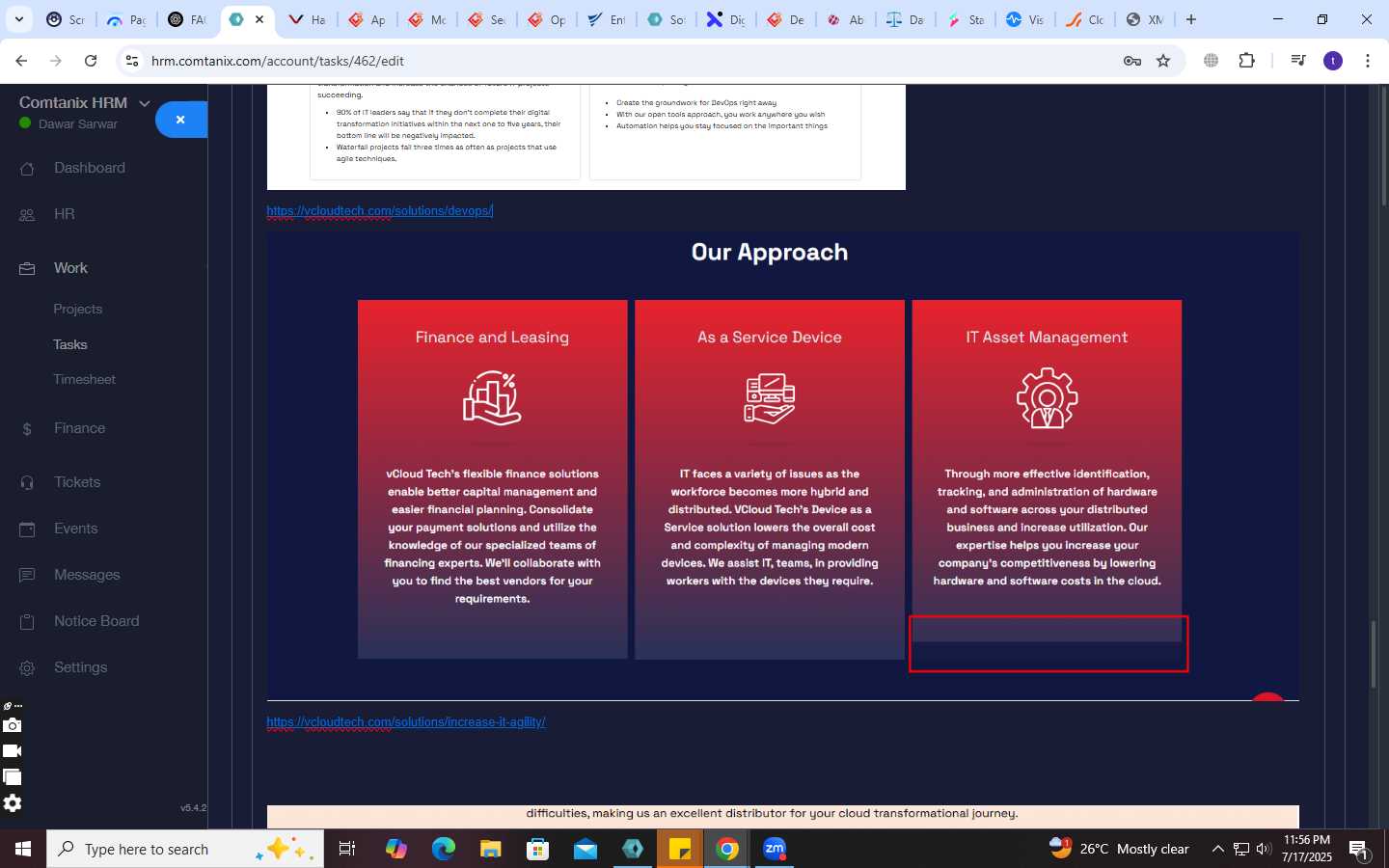Show hidden system tray icons
Screen dimensions: 1389x868
1217,849
